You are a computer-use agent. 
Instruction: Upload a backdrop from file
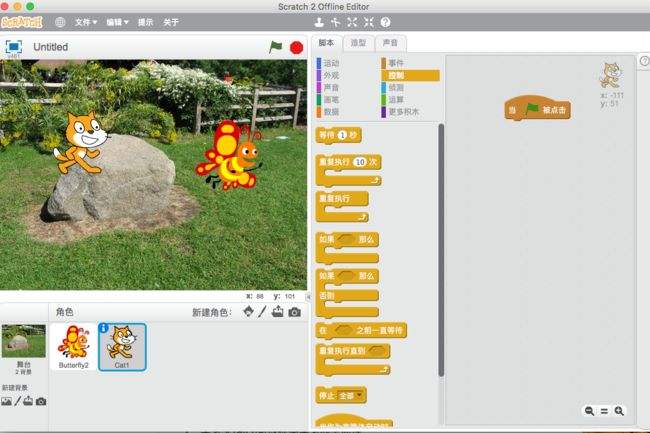click(x=28, y=401)
